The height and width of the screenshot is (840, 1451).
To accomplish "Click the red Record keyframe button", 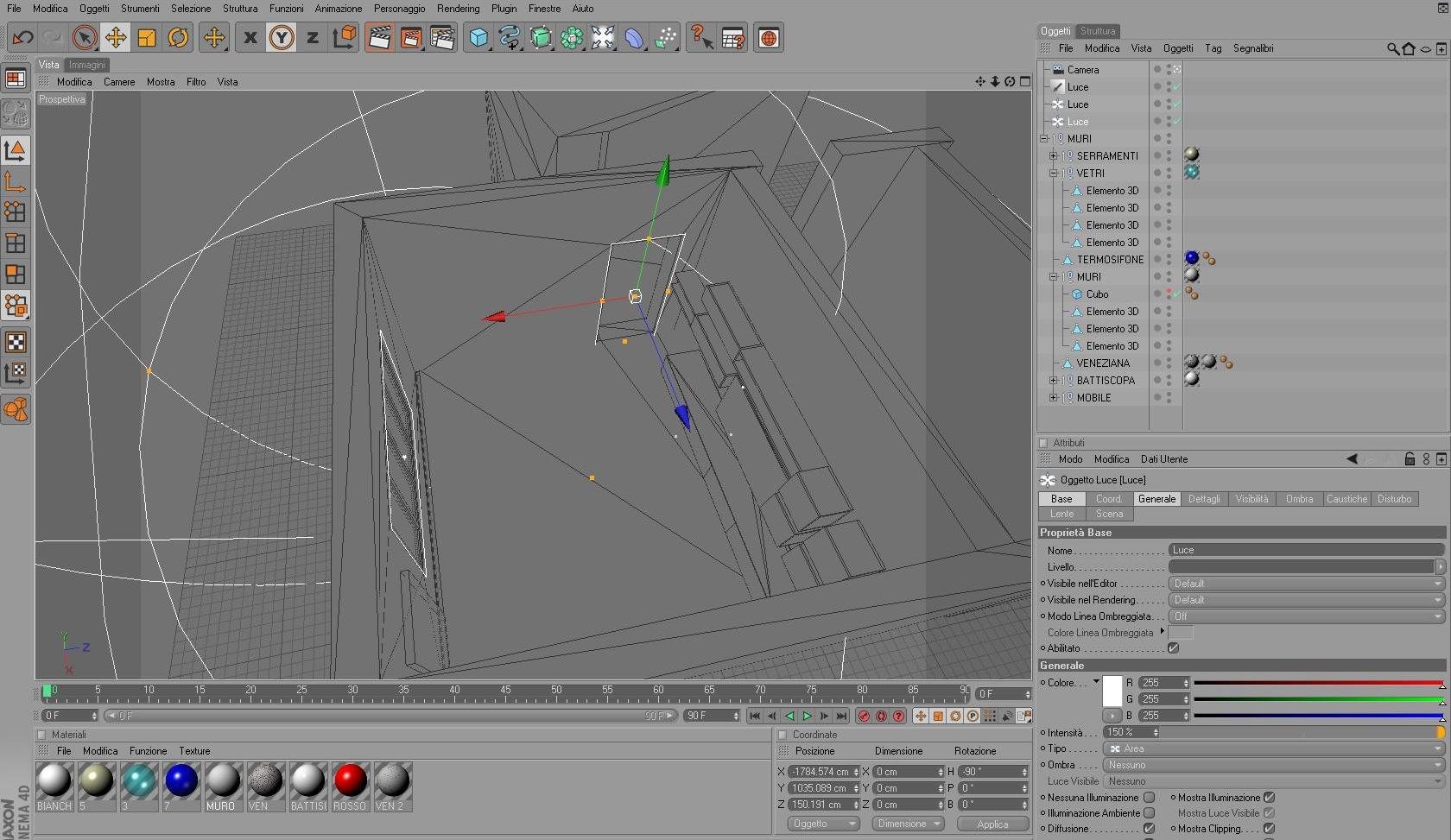I will point(863,716).
